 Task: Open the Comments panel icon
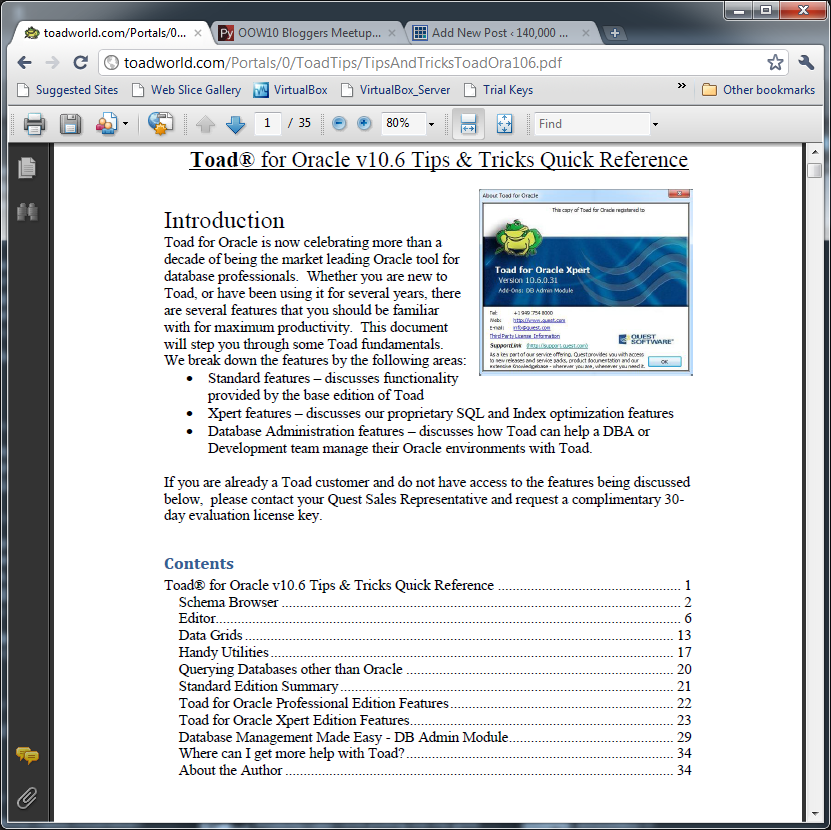coord(27,755)
